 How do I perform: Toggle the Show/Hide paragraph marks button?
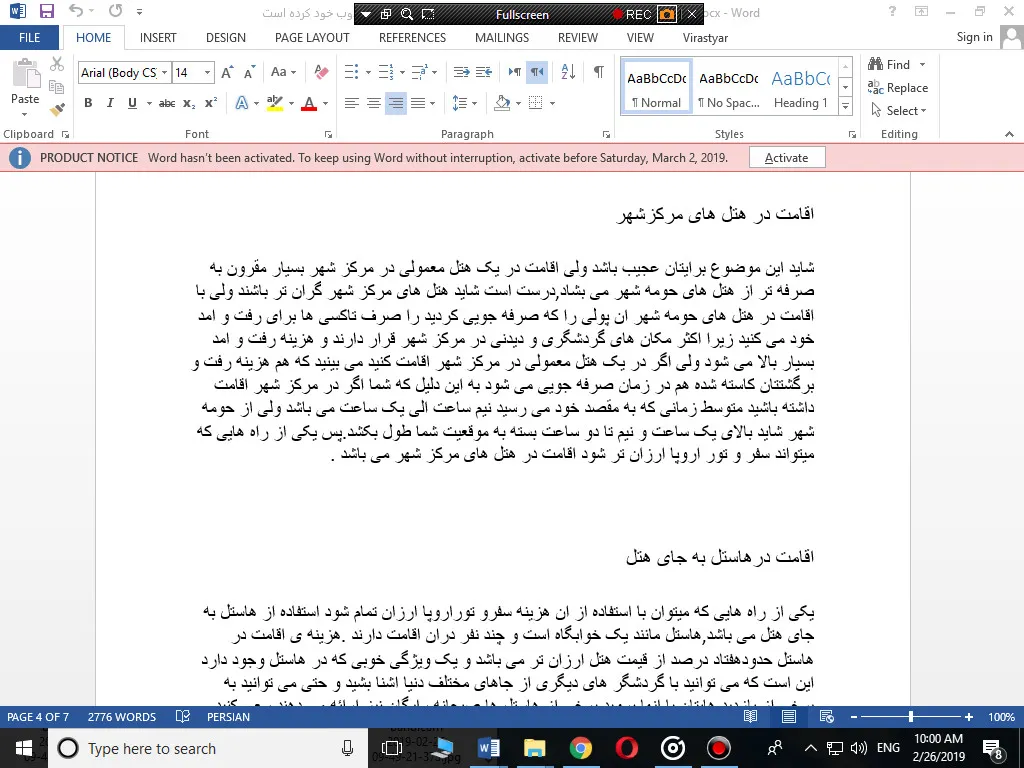598,72
